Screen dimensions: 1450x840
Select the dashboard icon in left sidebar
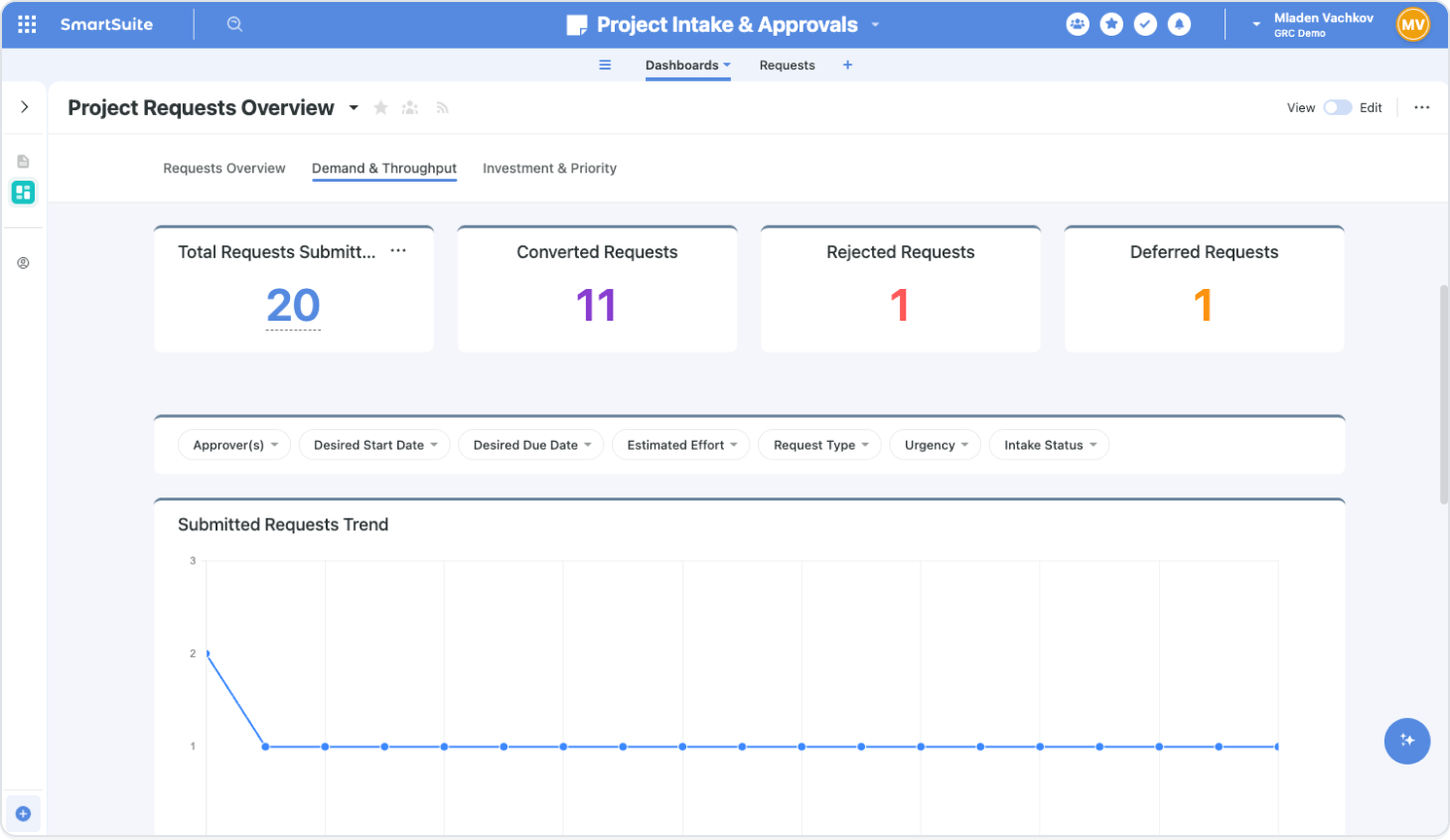(23, 192)
